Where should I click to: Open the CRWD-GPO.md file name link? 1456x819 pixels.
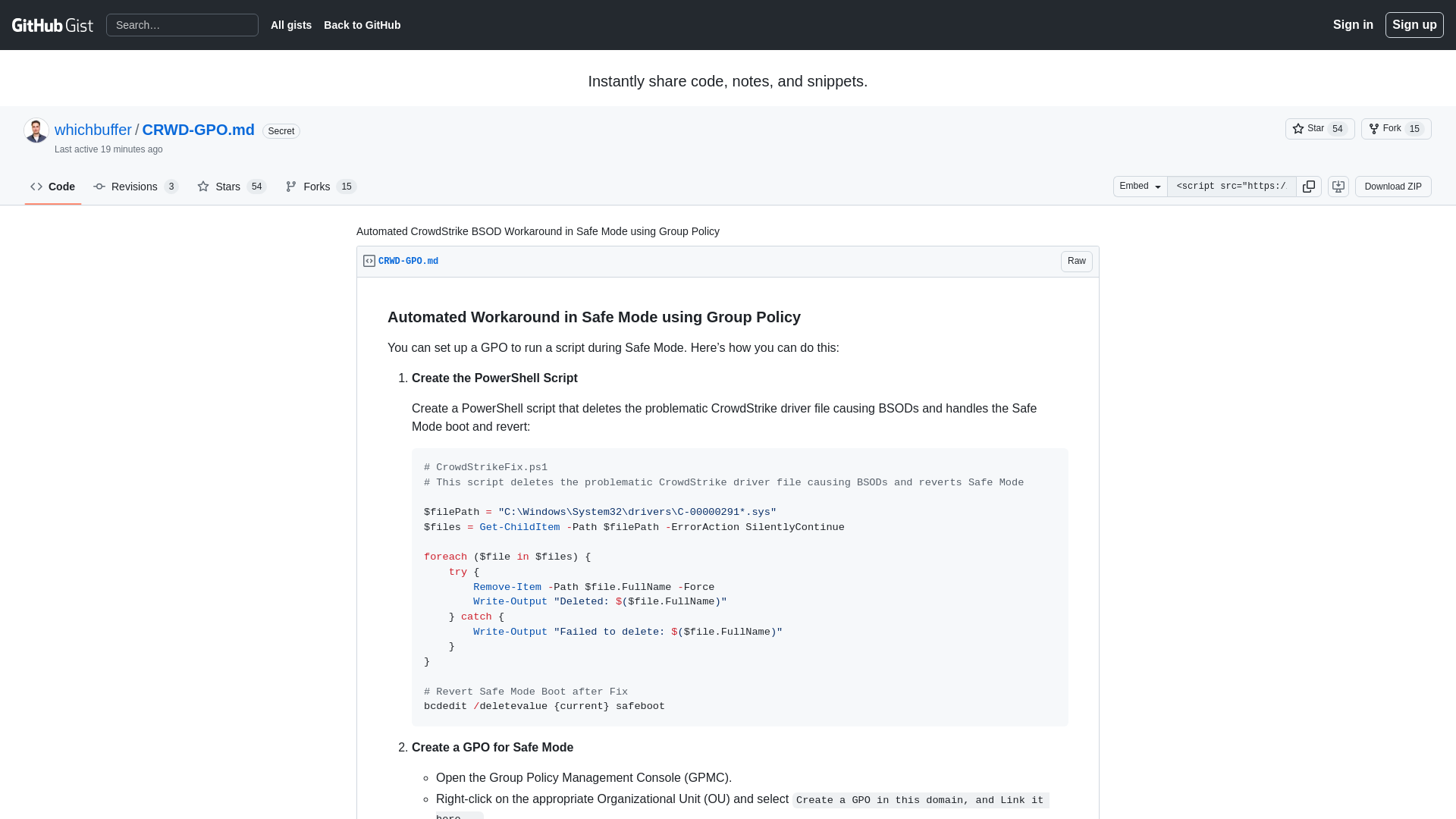[408, 261]
